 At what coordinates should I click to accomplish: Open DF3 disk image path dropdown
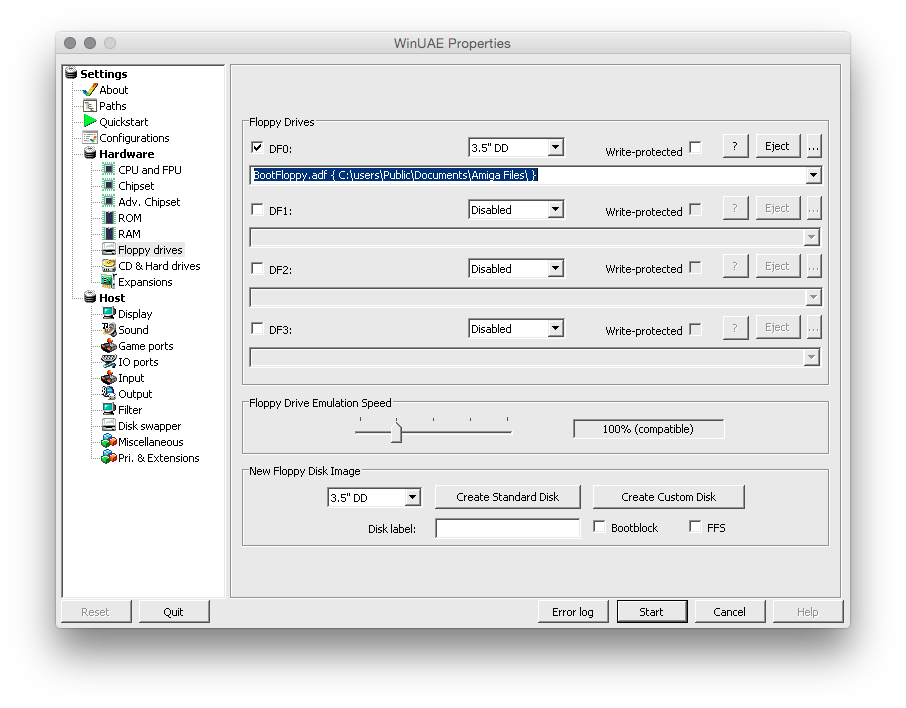[x=812, y=357]
